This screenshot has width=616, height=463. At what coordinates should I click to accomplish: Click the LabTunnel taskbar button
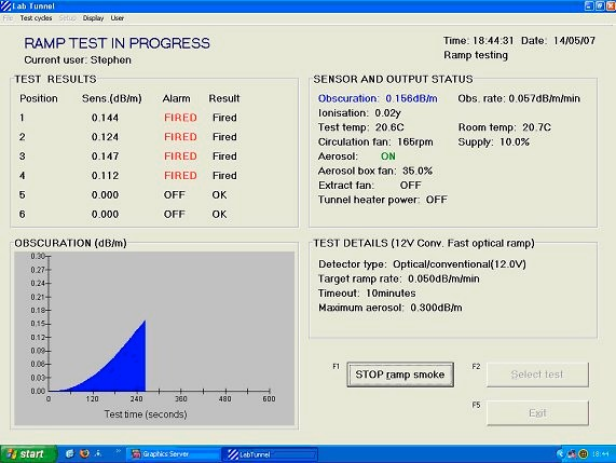(x=270, y=454)
